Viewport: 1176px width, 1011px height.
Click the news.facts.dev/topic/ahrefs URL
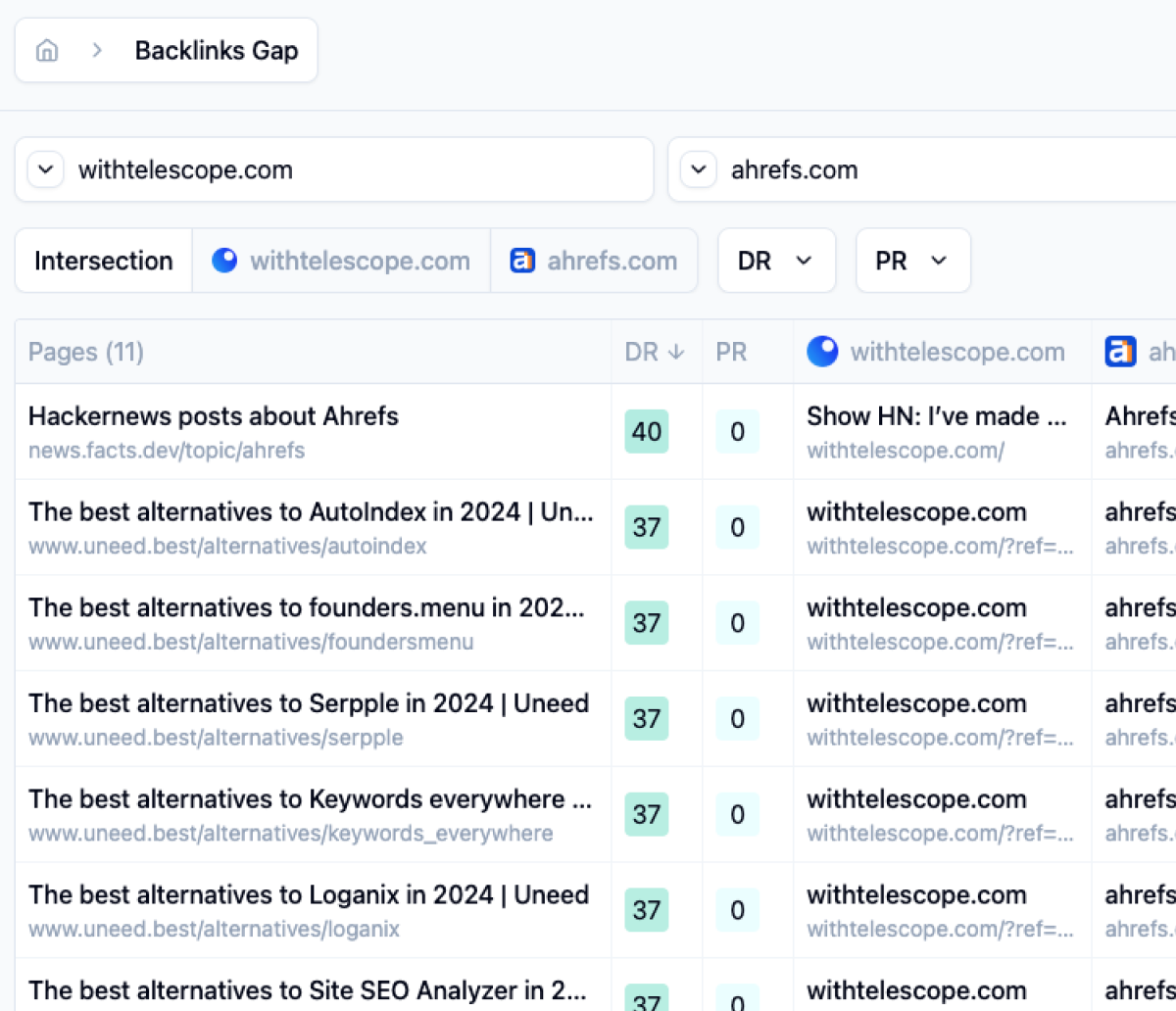tap(167, 451)
